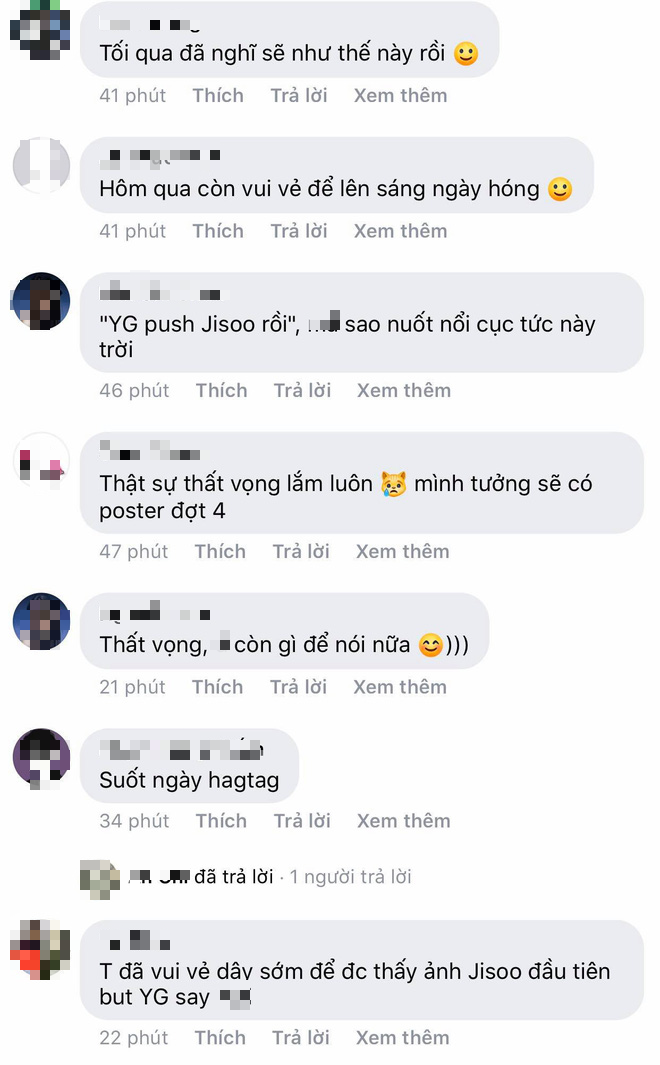Like the 'Thật sự thất vọng' comment
The height and width of the screenshot is (1065, 660).
click(x=220, y=552)
